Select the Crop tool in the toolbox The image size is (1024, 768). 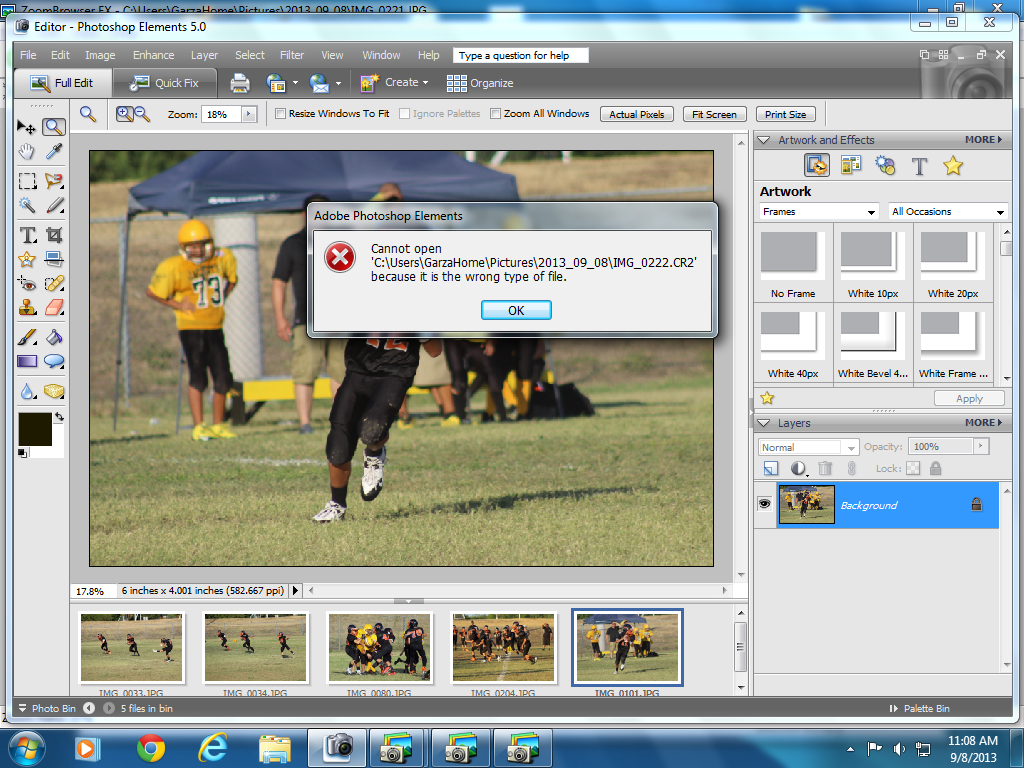click(54, 235)
